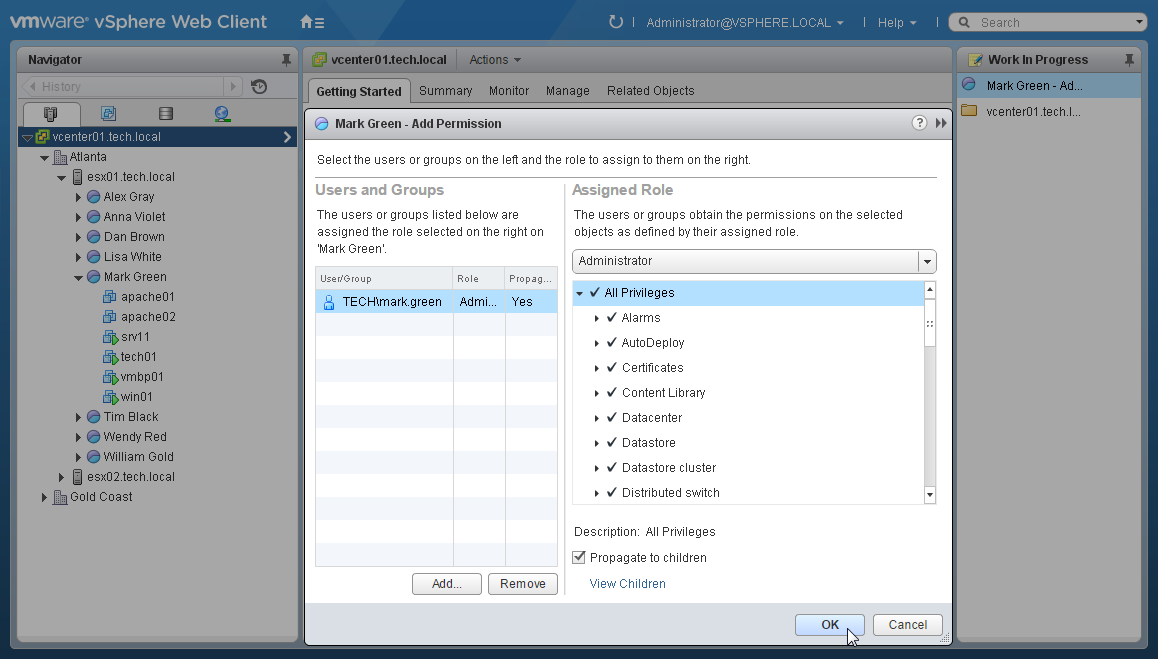Viewport: 1158px width, 659px height.
Task: Switch to the Related Objects tab
Action: (x=651, y=91)
